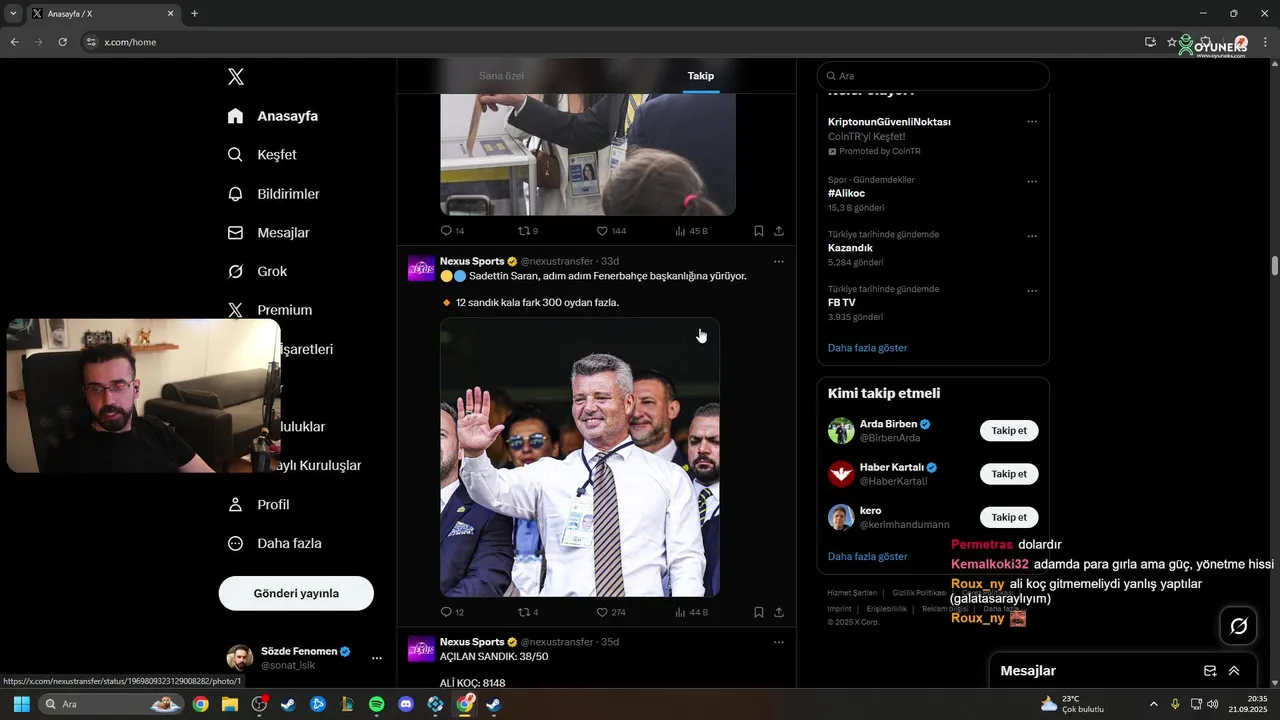
Task: Compose new message in Mesajlar drawer
Action: point(1210,671)
